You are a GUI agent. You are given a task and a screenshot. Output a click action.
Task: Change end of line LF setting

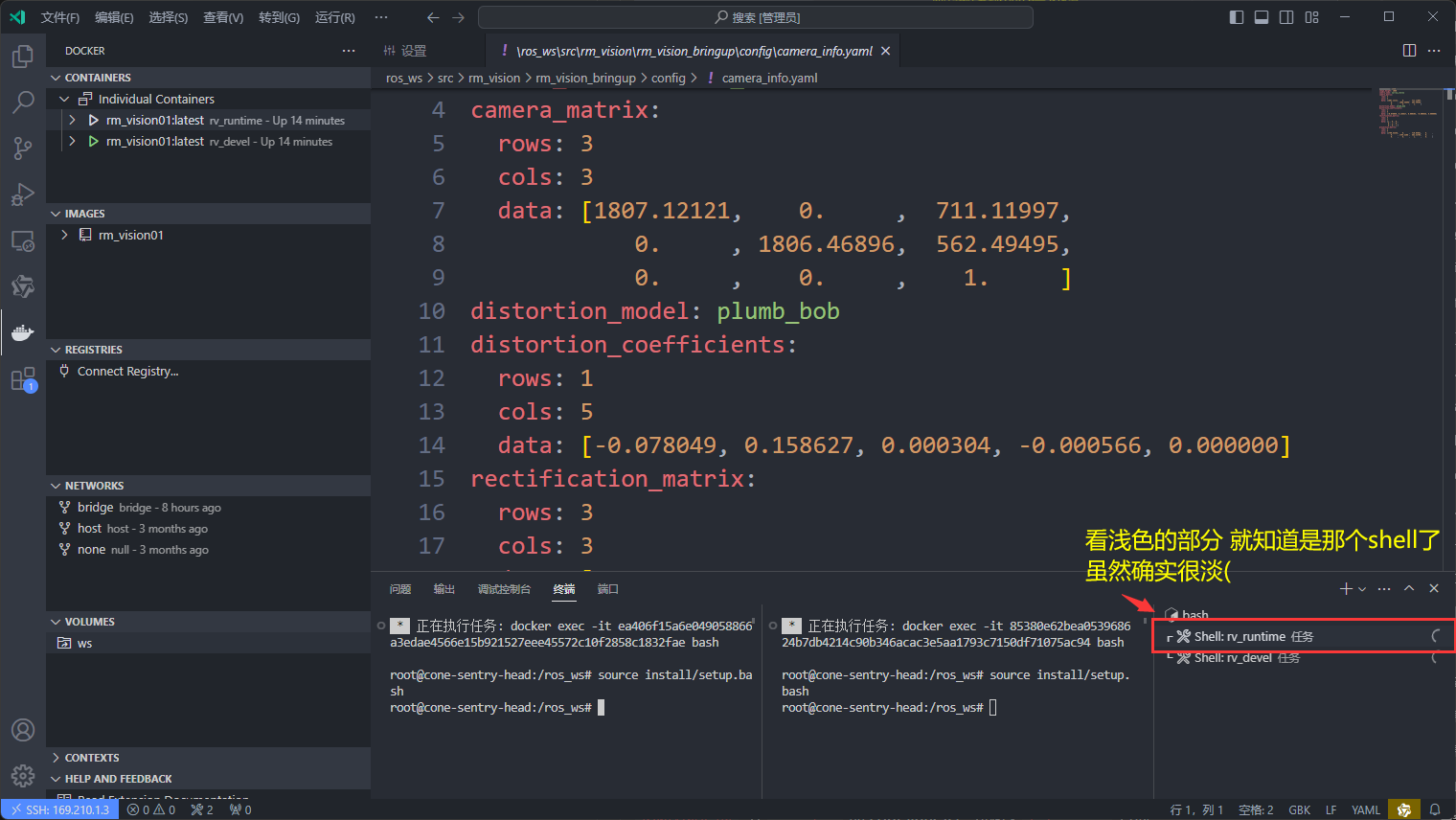(x=1331, y=809)
